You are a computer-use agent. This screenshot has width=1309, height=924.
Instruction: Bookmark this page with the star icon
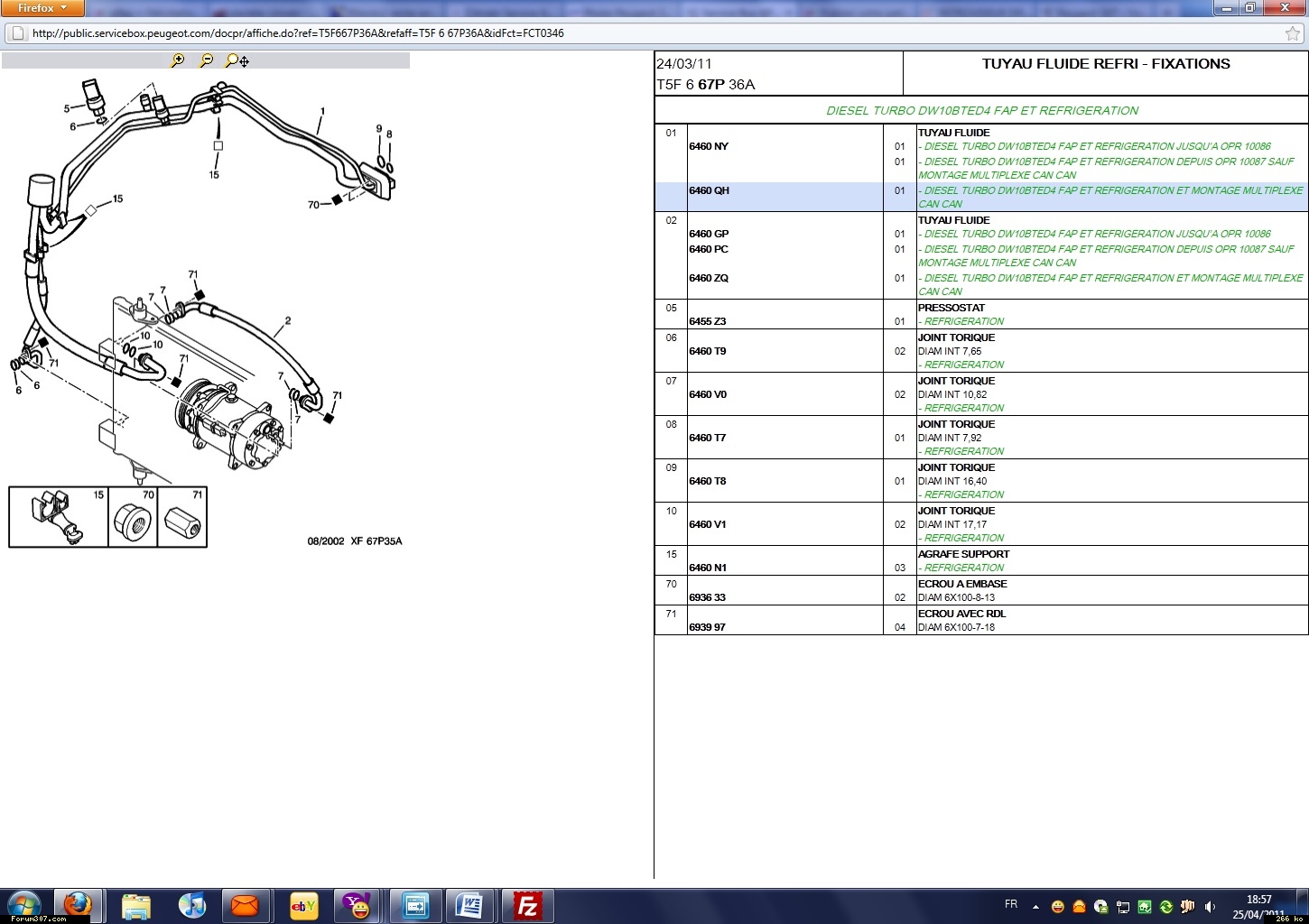coord(1293,33)
